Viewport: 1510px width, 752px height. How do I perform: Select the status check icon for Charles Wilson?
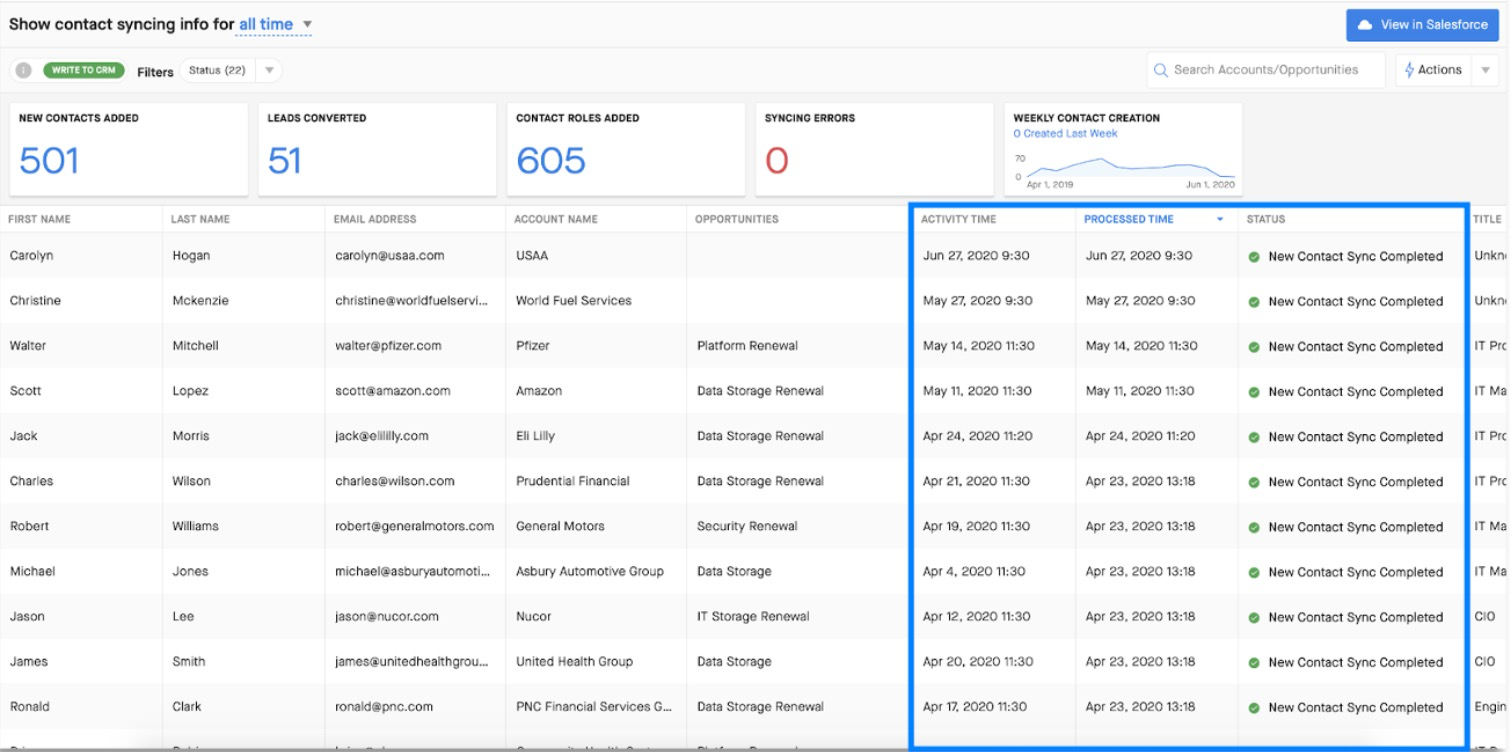pyautogui.click(x=1254, y=482)
